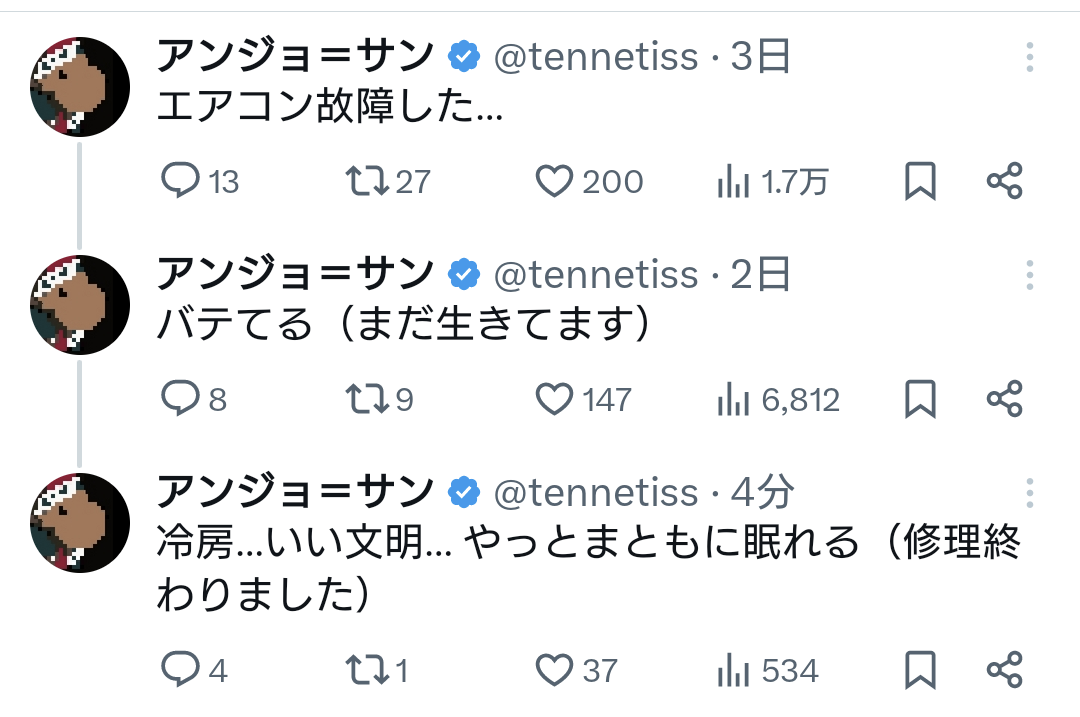
Task: Reply to the エアコン故障した tweet
Action: click(181, 181)
